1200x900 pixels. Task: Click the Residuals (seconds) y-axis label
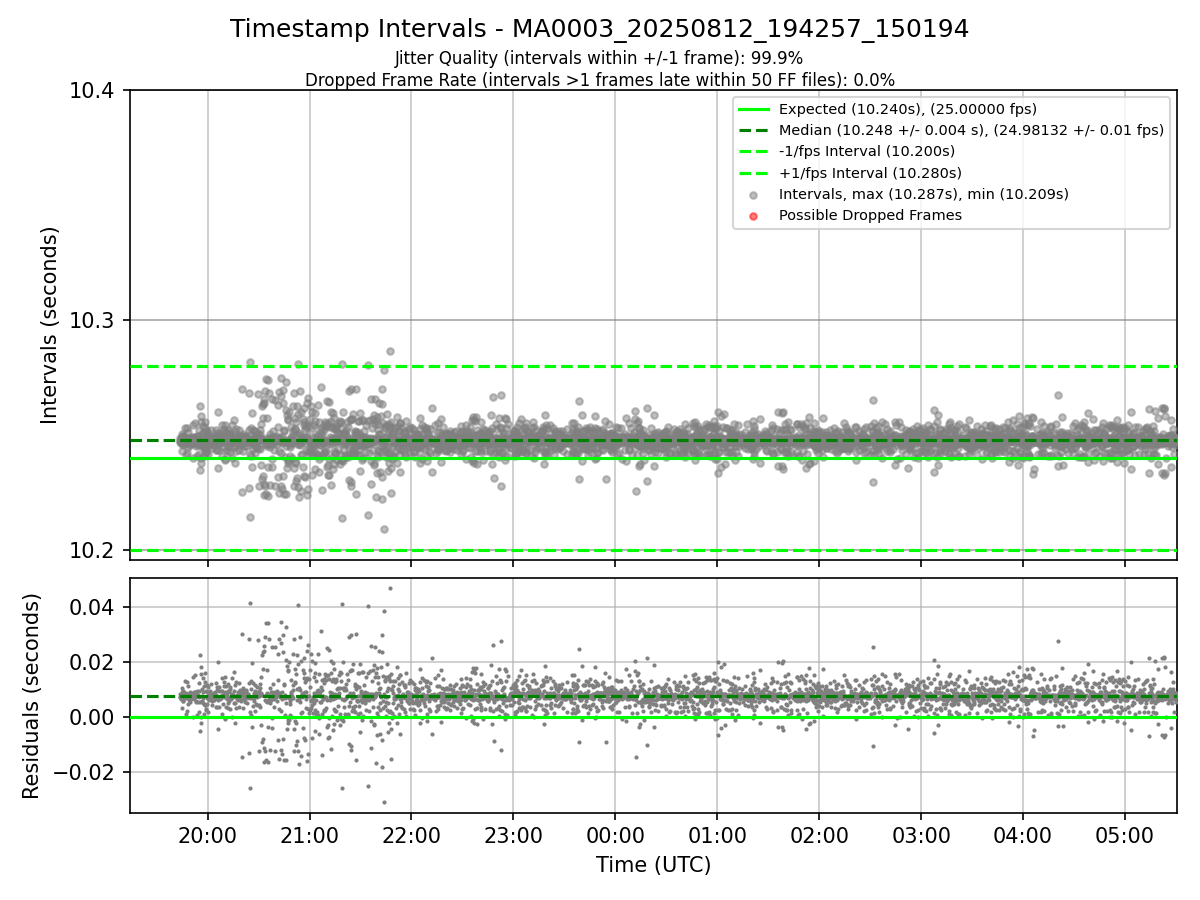click(31, 696)
